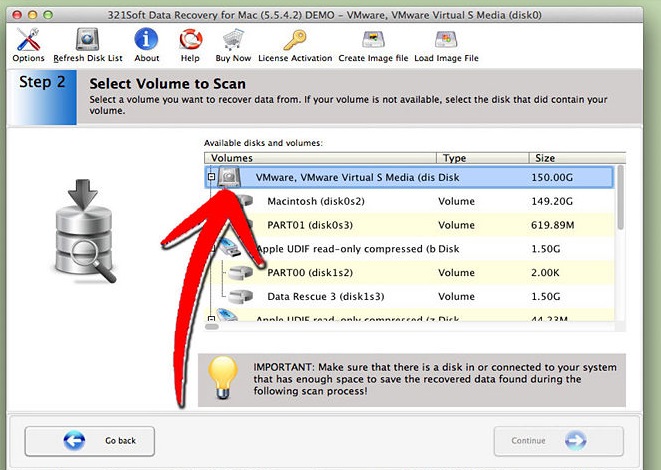Click the PART00 (disk1s2) volume icon

coord(240,272)
